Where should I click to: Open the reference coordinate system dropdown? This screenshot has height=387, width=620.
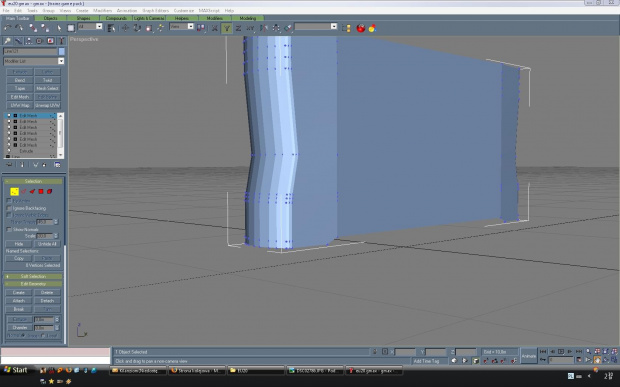[x=181, y=26]
